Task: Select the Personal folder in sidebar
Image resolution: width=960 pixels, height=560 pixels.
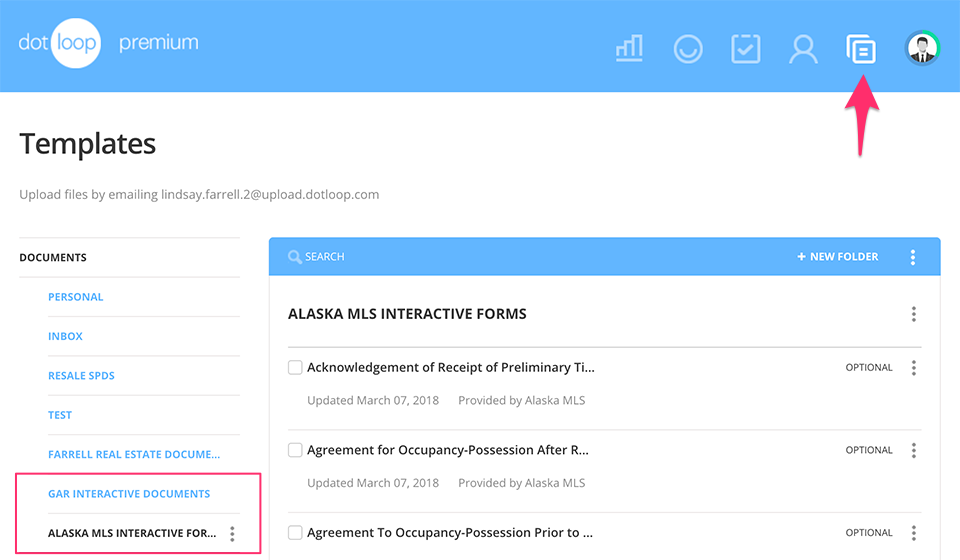Action: [76, 297]
